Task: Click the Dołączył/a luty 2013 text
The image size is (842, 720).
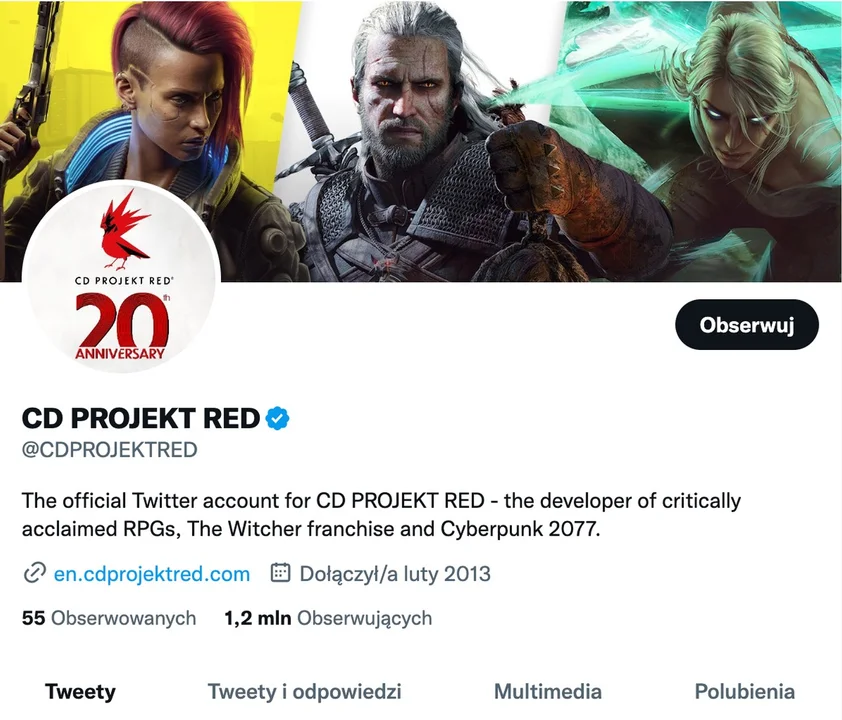Action: [395, 573]
